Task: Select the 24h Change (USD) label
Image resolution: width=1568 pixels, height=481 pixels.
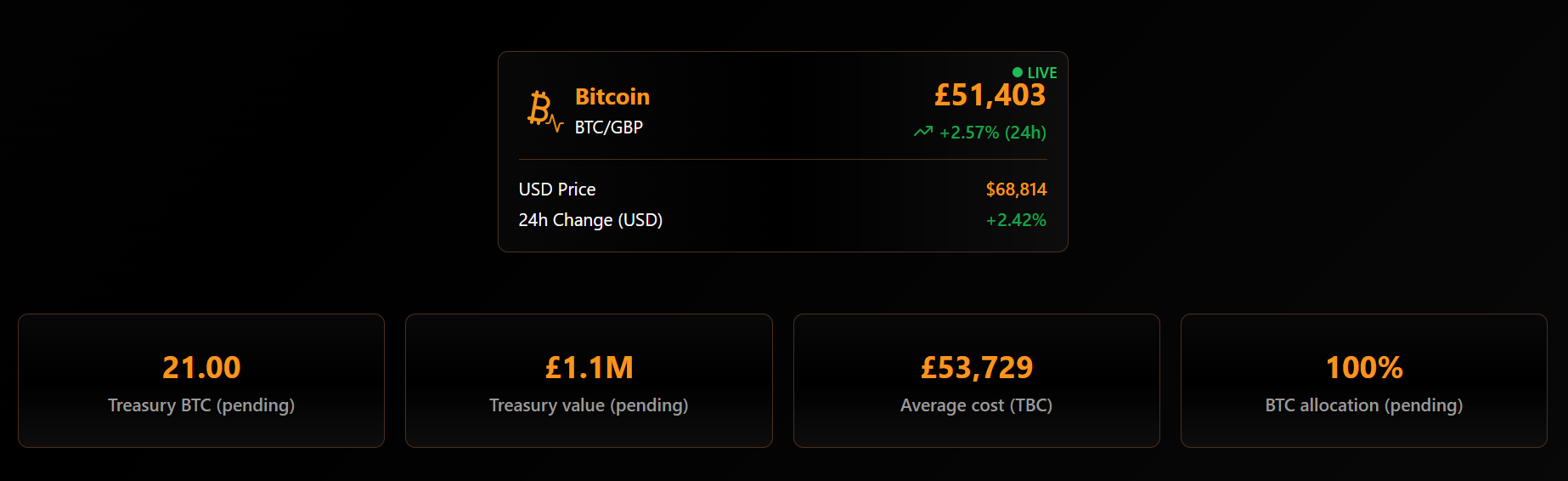Action: [590, 219]
